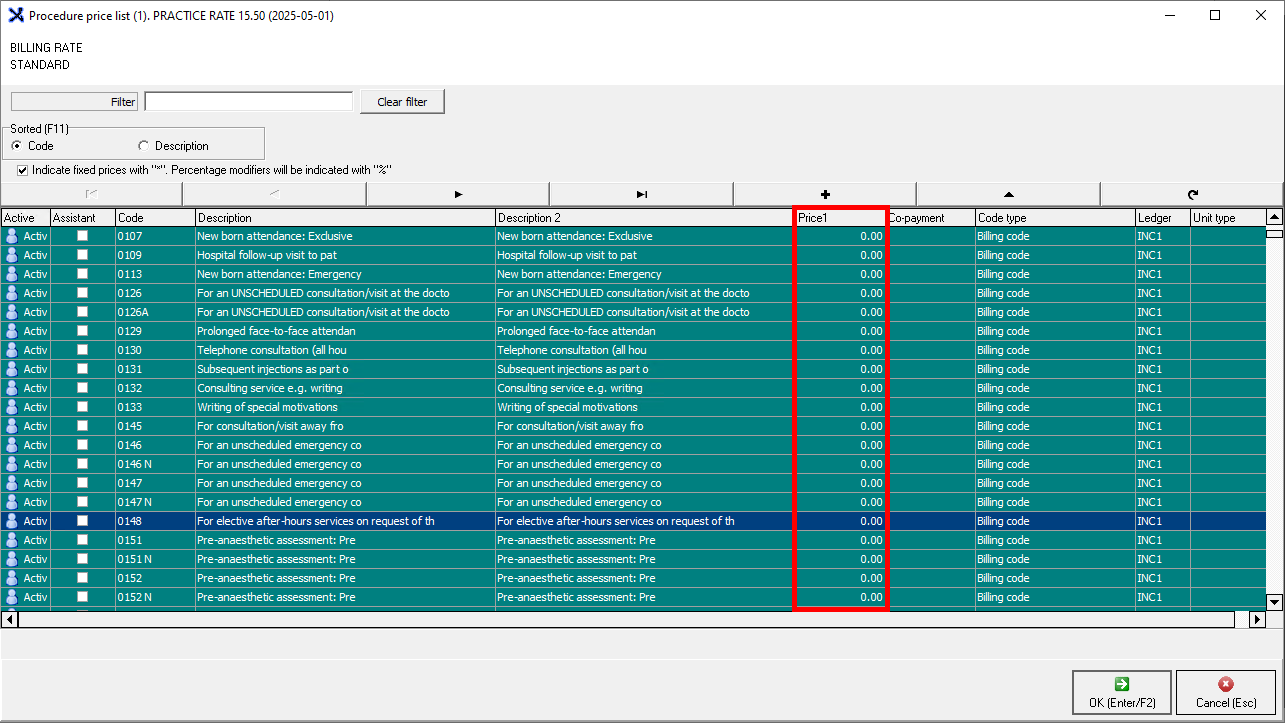Click the up-triangle edit record button
The height and width of the screenshot is (723, 1285).
1008,194
